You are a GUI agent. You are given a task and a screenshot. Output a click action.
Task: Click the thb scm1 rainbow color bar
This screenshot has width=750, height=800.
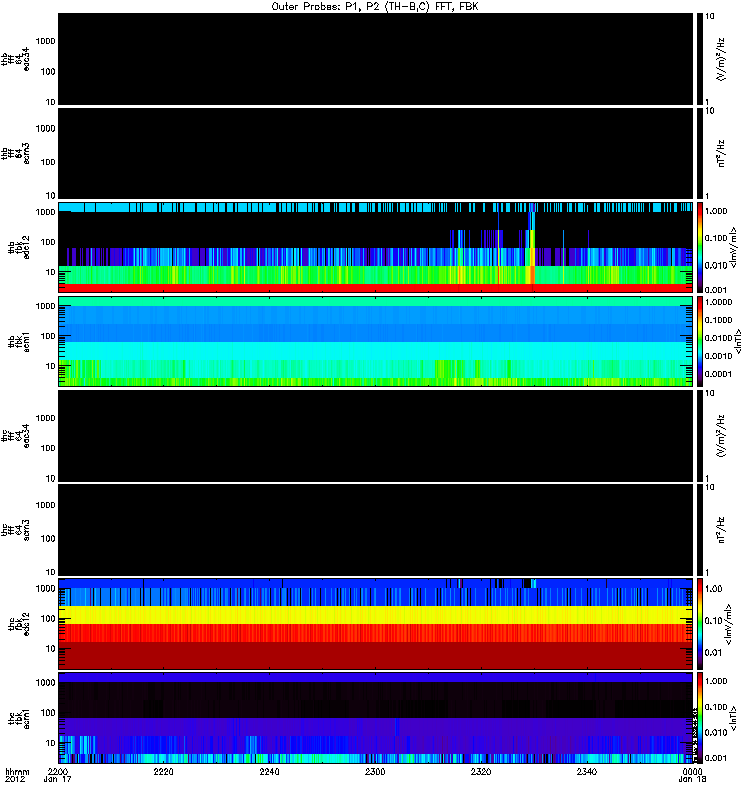pyautogui.click(x=700, y=340)
